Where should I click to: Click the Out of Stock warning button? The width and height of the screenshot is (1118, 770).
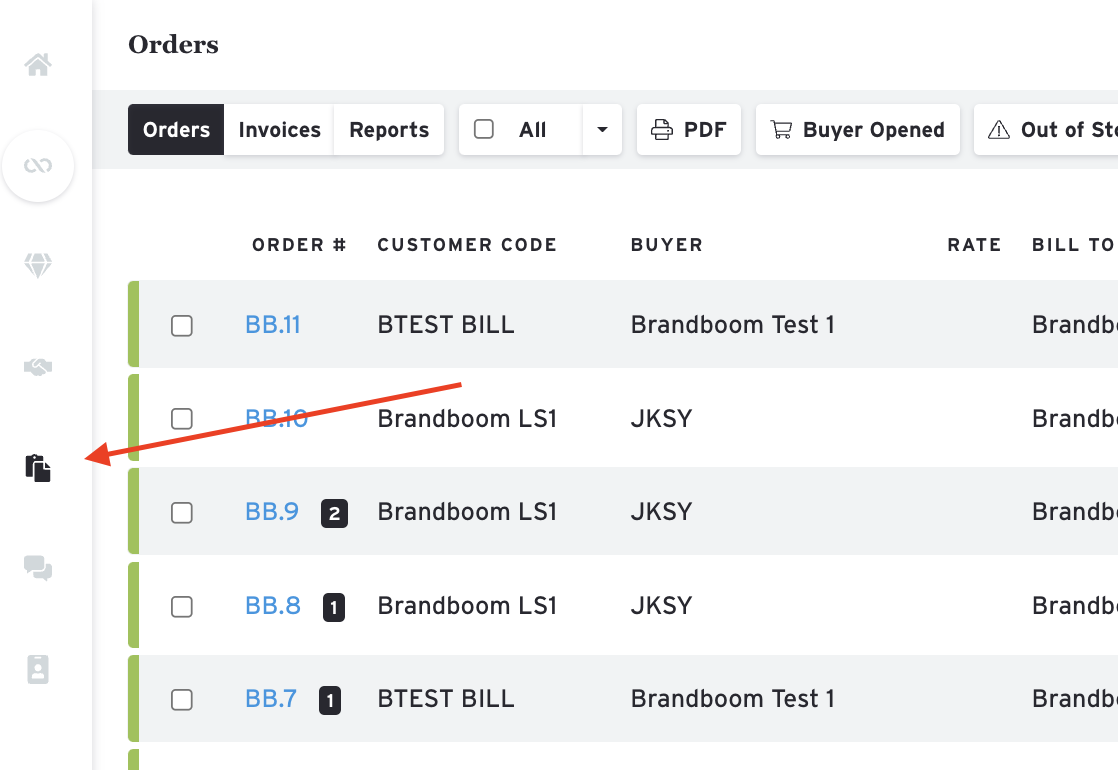pyautogui.click(x=1046, y=130)
